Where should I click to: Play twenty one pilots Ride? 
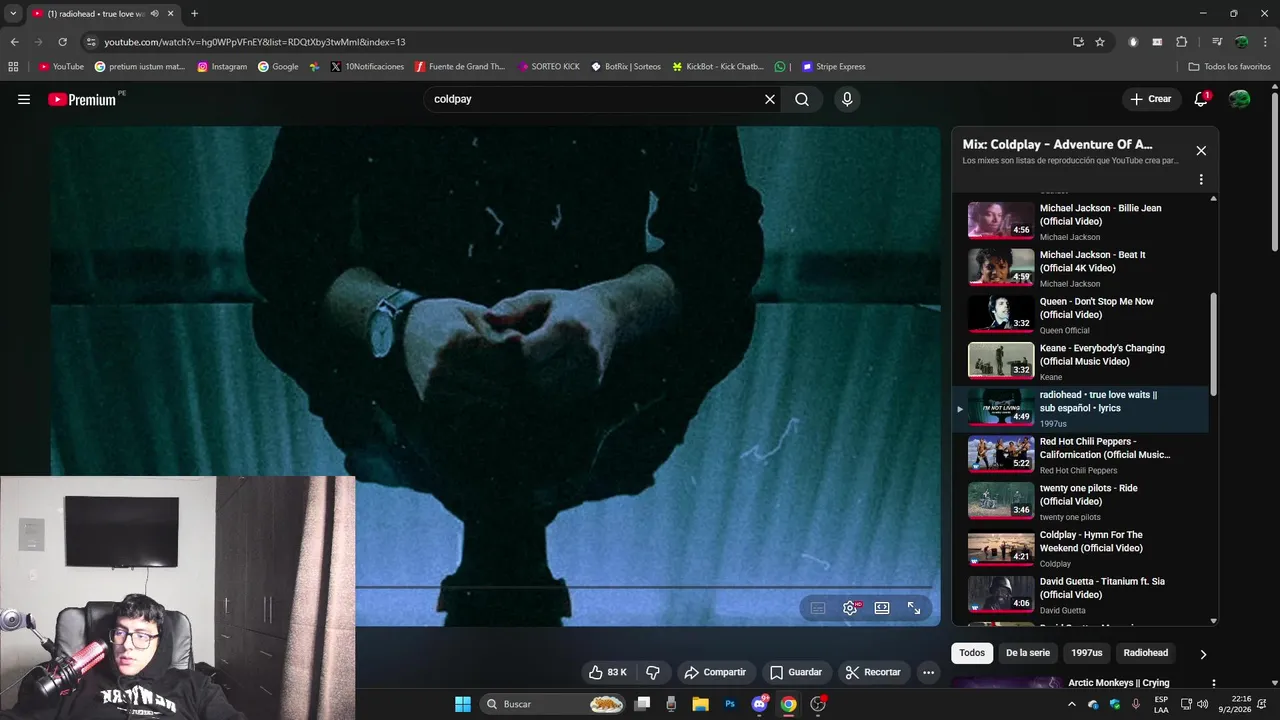(x=1080, y=501)
